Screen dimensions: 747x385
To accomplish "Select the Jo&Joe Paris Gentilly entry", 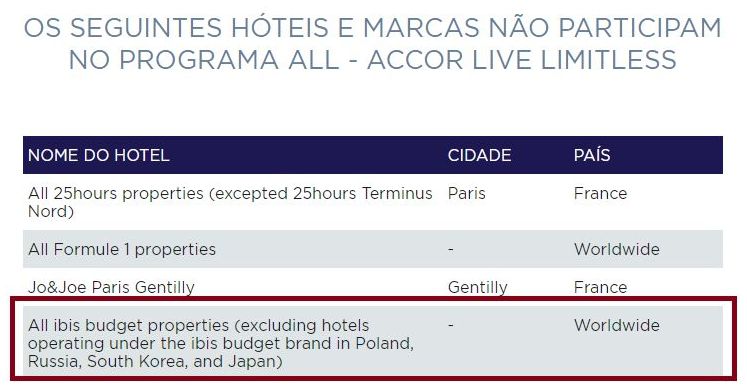I will 111,287.
